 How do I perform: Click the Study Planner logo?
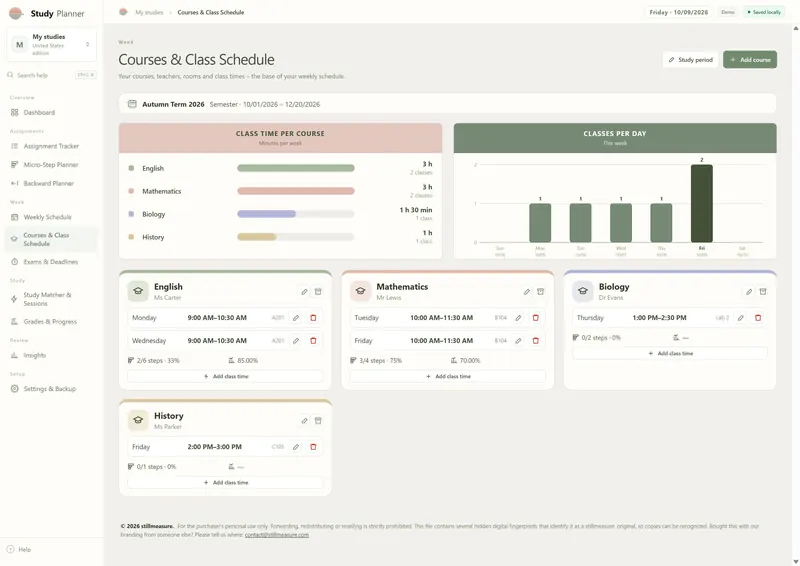(16, 14)
